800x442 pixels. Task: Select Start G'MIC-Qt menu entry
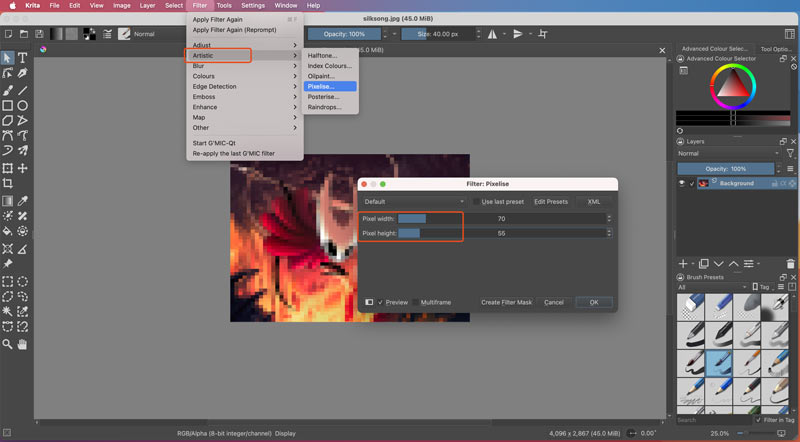click(x=214, y=143)
